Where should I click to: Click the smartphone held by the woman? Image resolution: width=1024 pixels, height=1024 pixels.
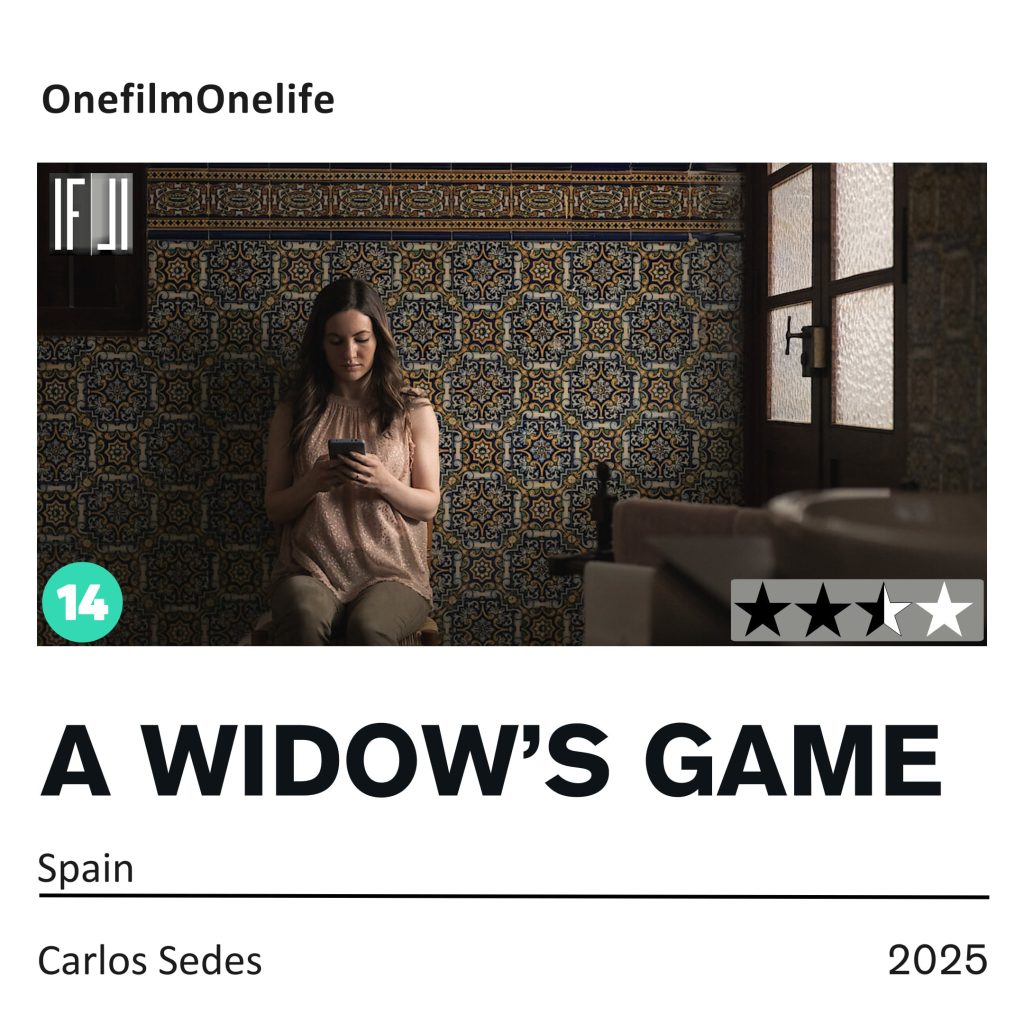[x=346, y=449]
